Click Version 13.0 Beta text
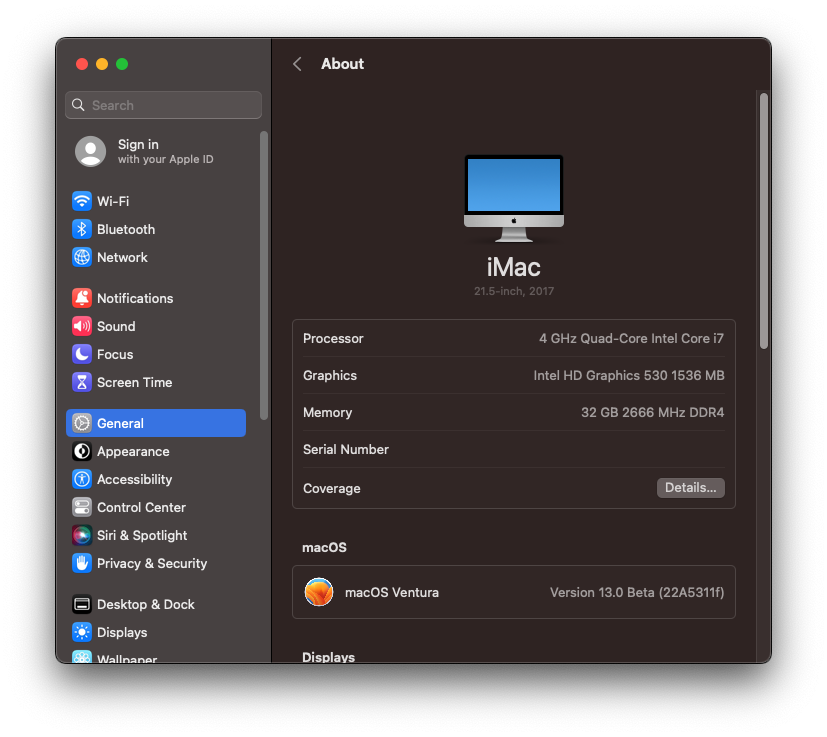827x737 pixels. point(637,592)
